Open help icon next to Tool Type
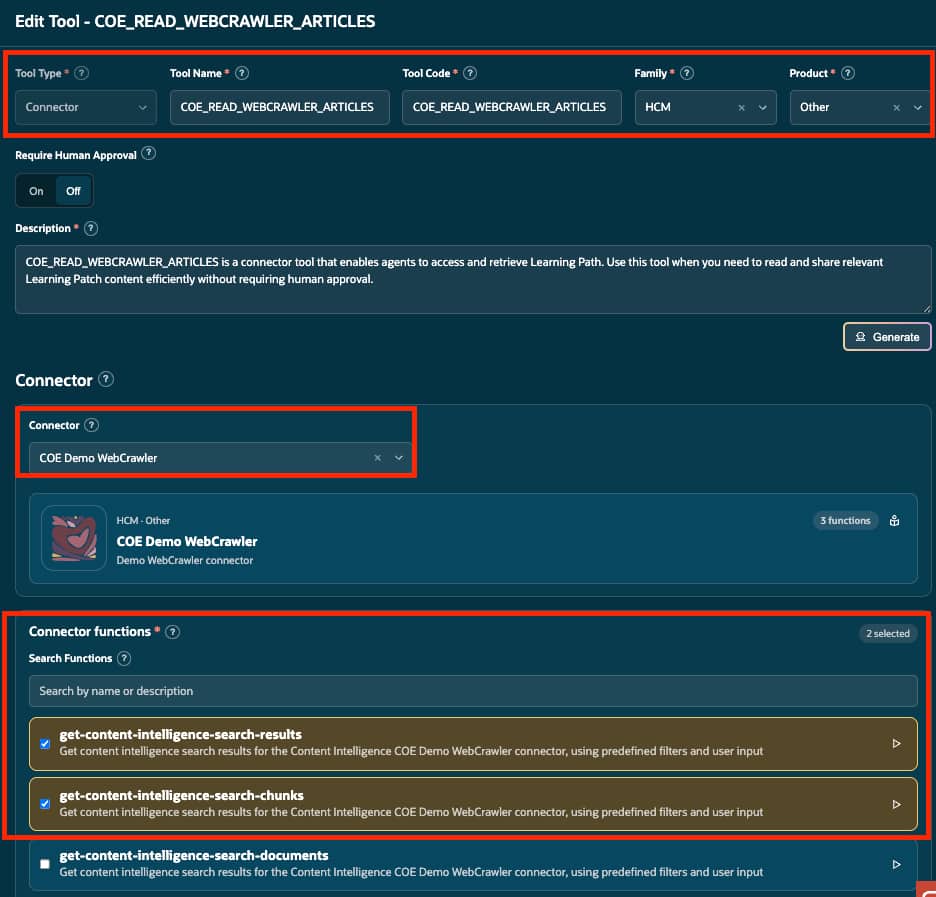The width and height of the screenshot is (936, 897). [x=82, y=73]
